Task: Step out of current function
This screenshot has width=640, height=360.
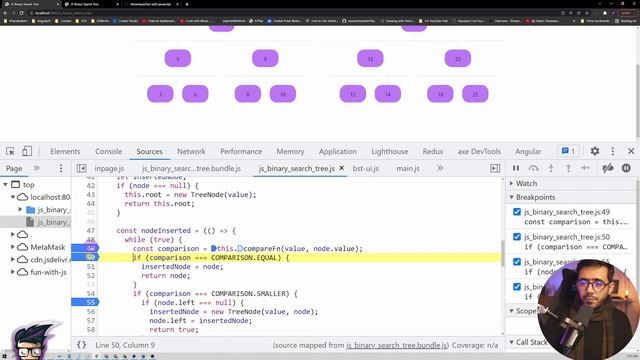Action: tap(568, 168)
